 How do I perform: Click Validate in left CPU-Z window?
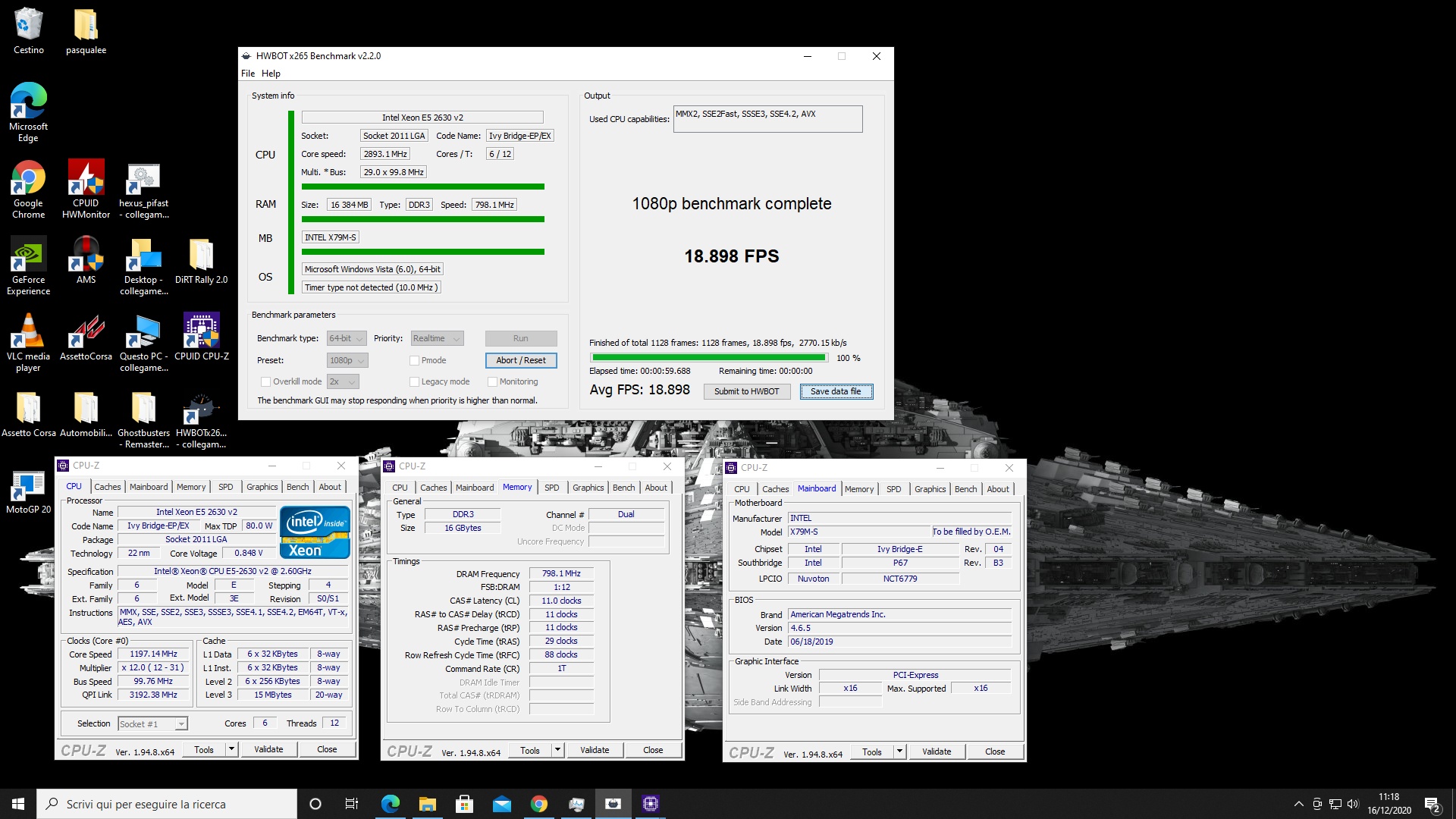268,749
